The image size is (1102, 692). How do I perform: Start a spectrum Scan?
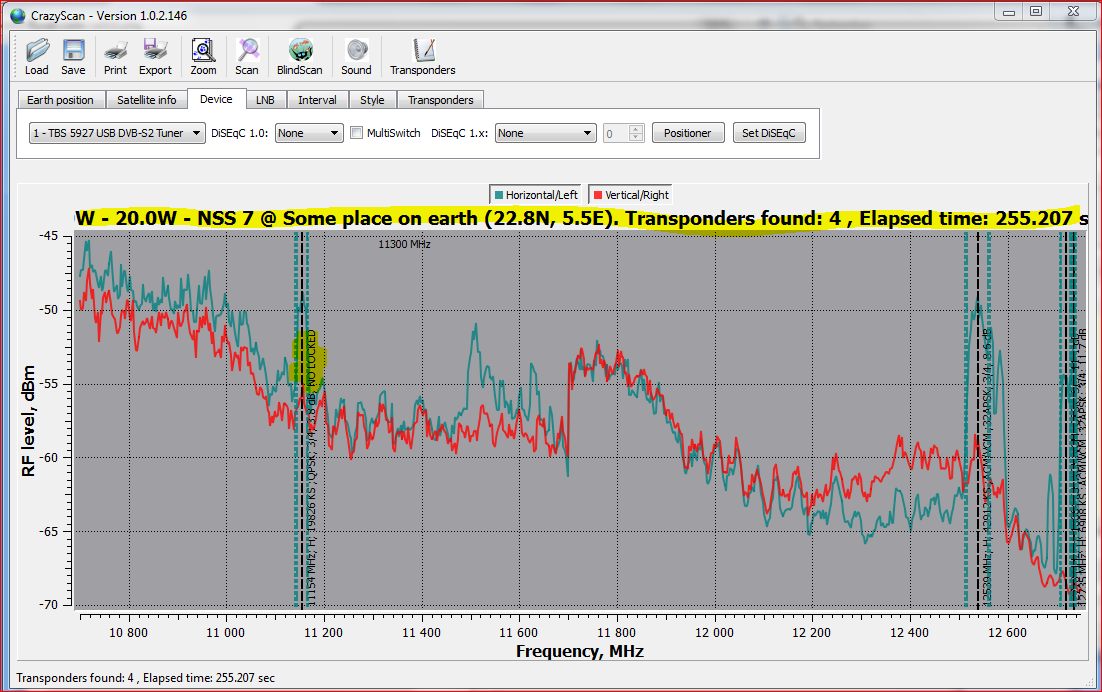tap(247, 57)
